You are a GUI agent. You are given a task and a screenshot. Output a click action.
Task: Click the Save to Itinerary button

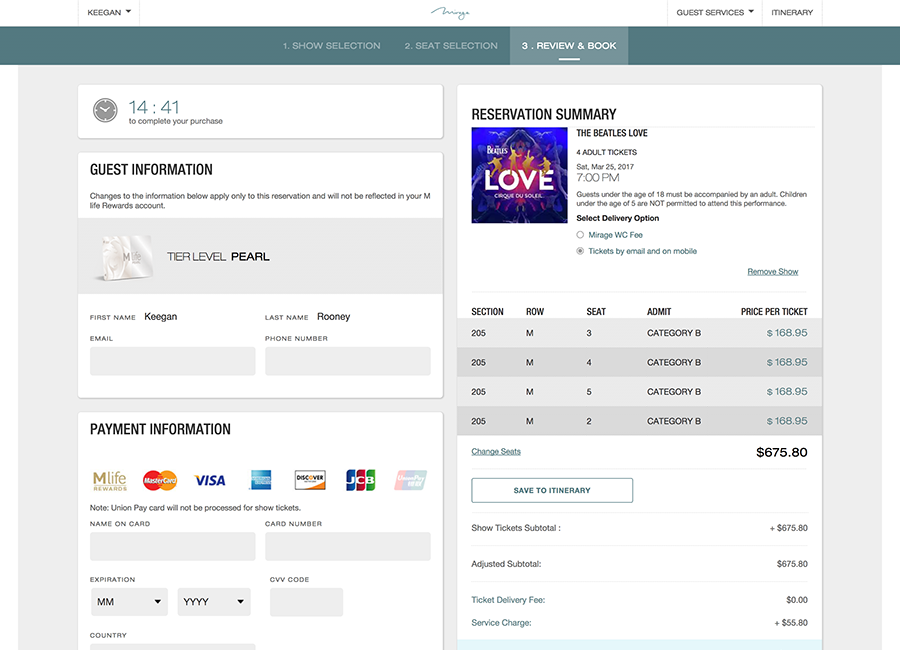pyautogui.click(x=552, y=490)
